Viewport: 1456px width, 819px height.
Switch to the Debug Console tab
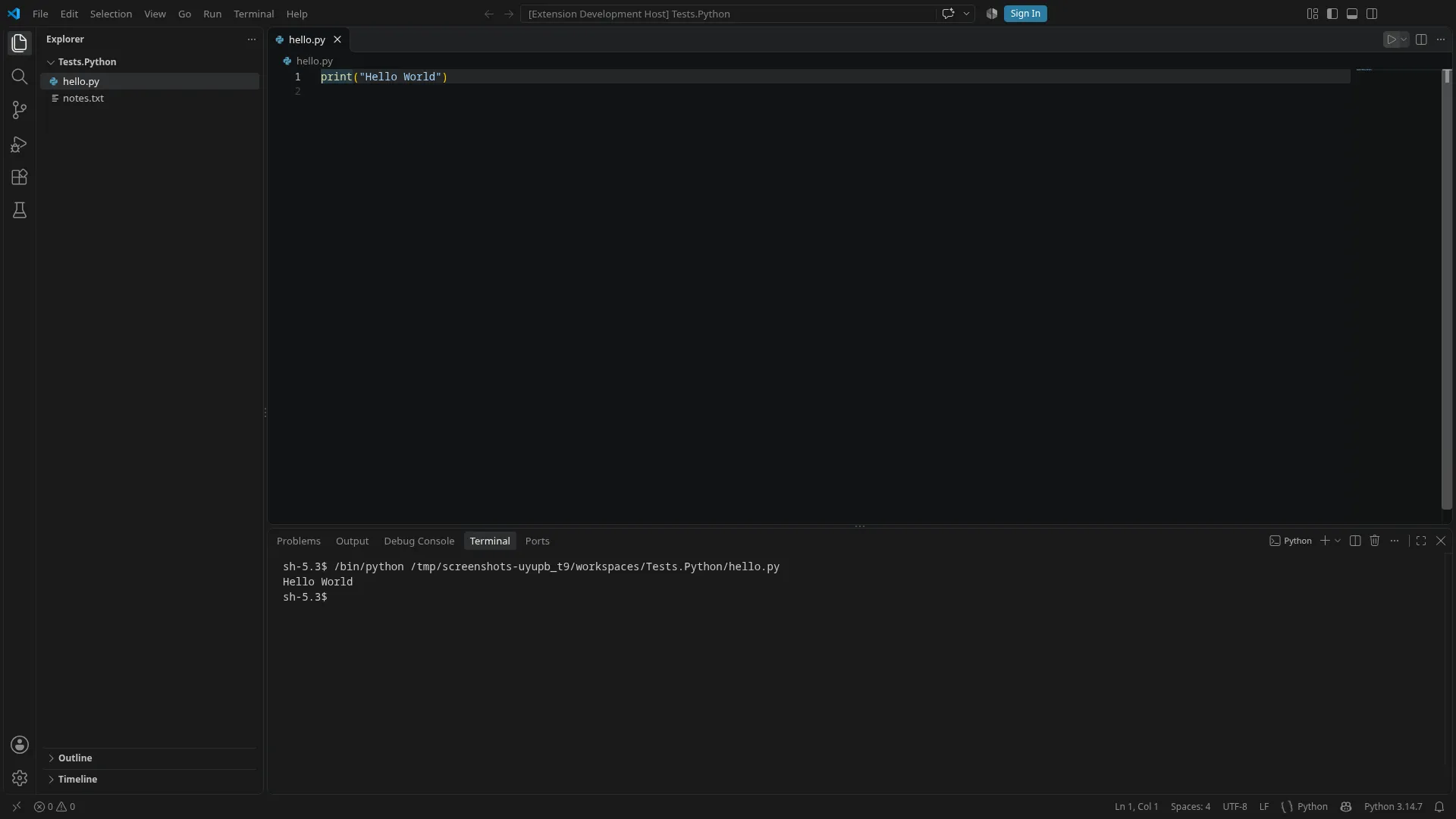coord(419,541)
